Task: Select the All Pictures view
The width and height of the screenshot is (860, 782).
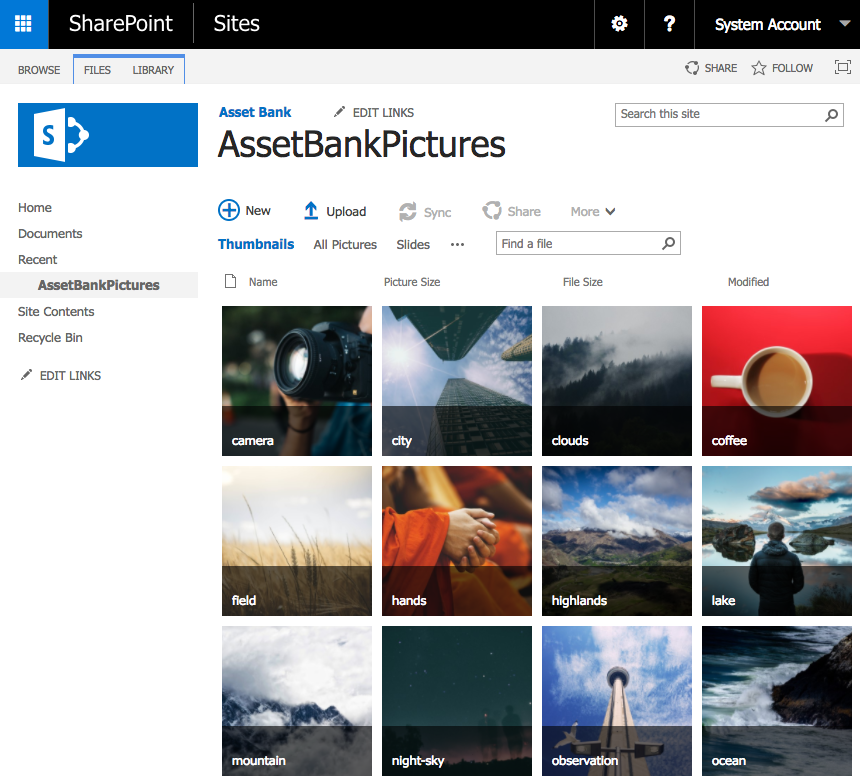Action: tap(344, 244)
